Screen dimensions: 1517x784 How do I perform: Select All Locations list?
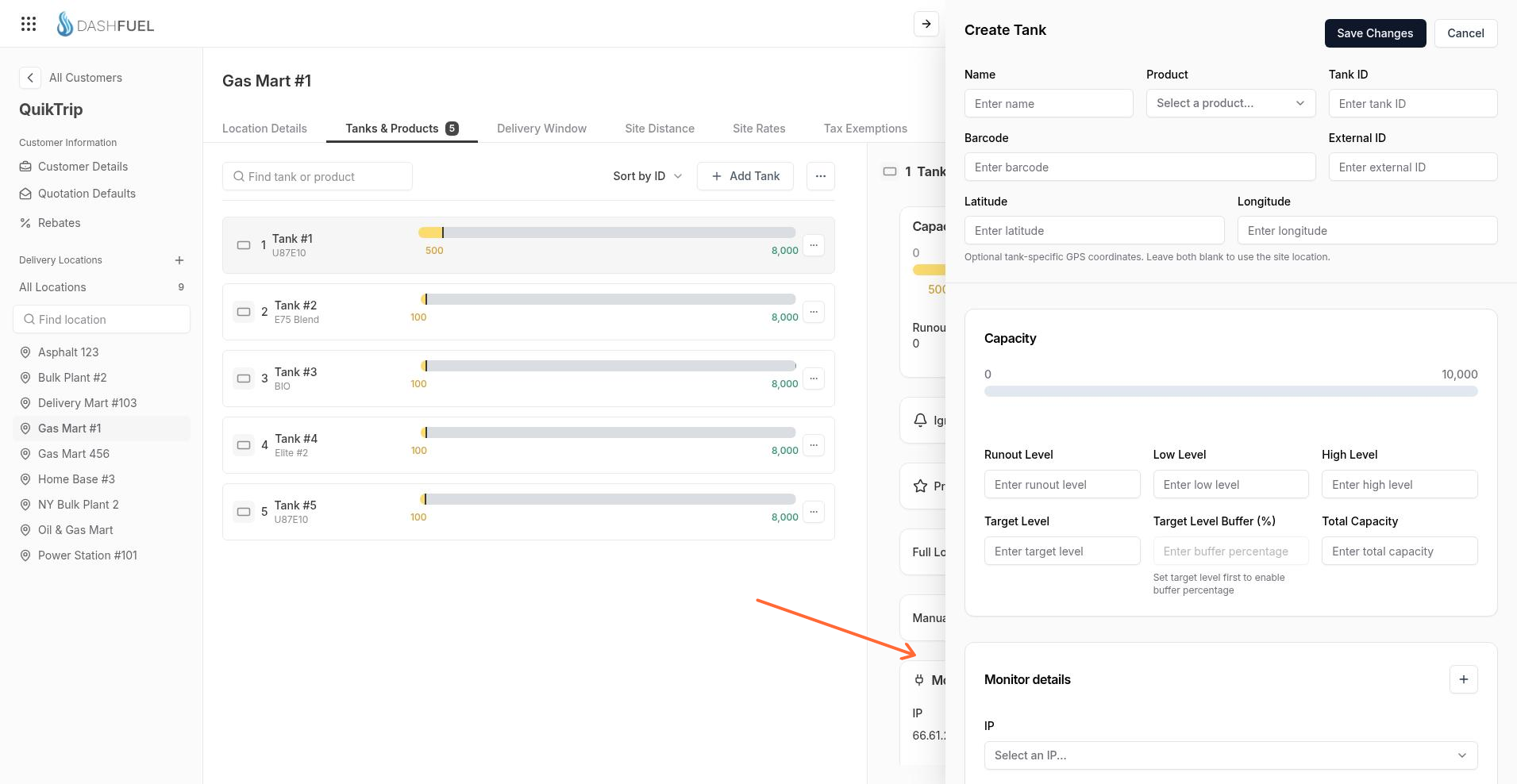click(102, 287)
